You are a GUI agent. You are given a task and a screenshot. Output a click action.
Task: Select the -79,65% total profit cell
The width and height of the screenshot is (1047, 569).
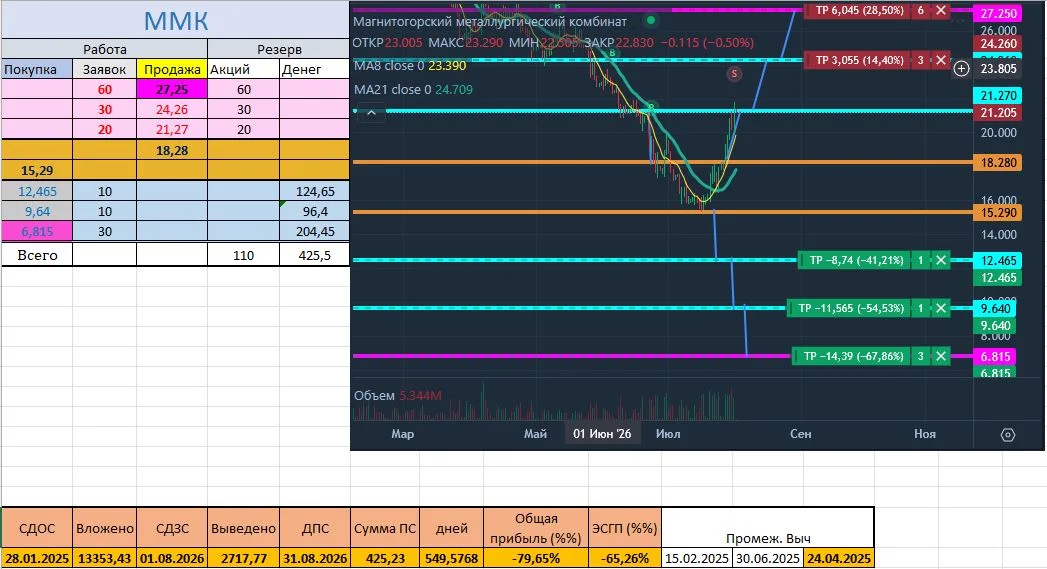[536, 558]
